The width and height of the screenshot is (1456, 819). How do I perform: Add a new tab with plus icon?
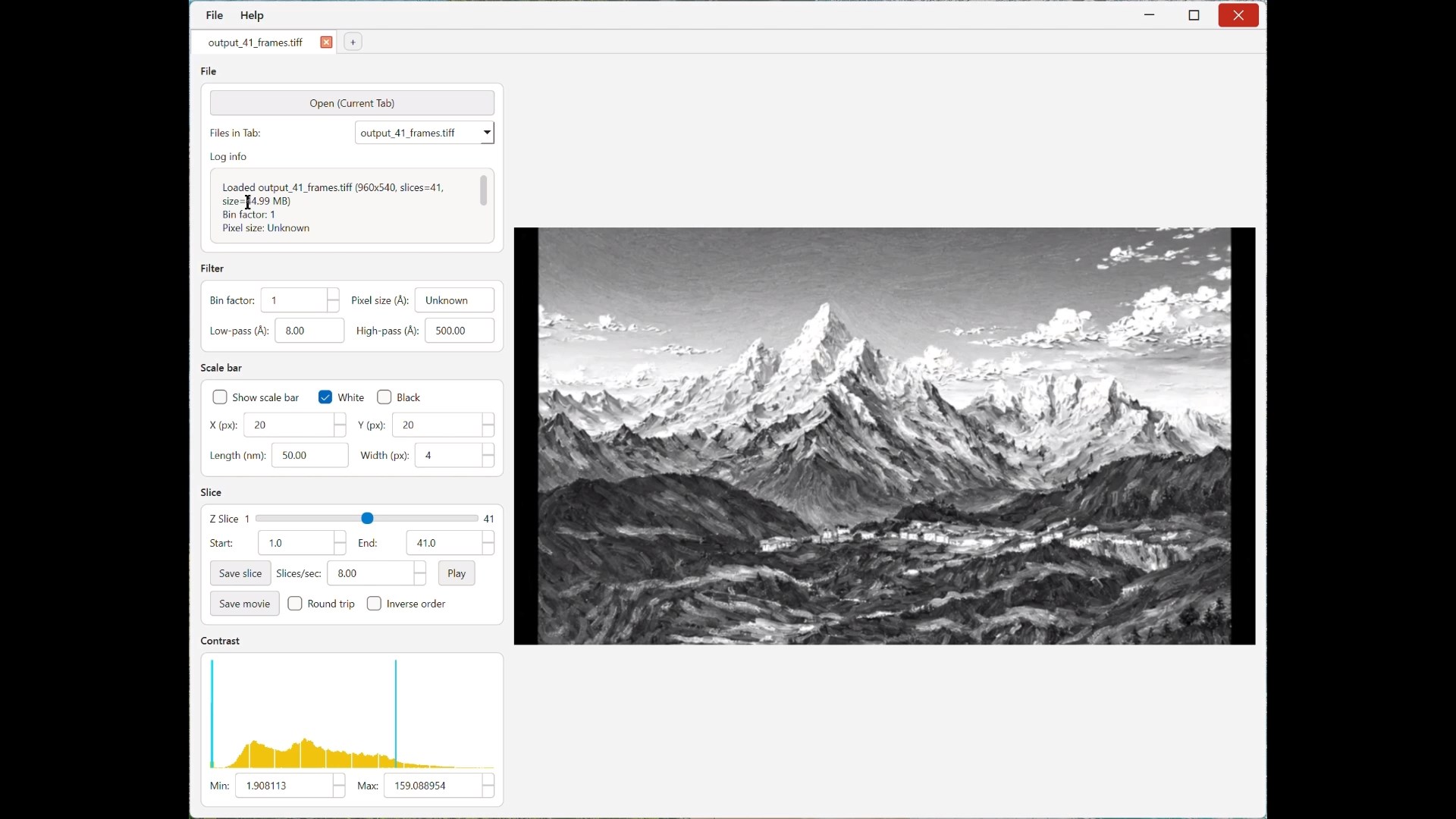point(353,42)
